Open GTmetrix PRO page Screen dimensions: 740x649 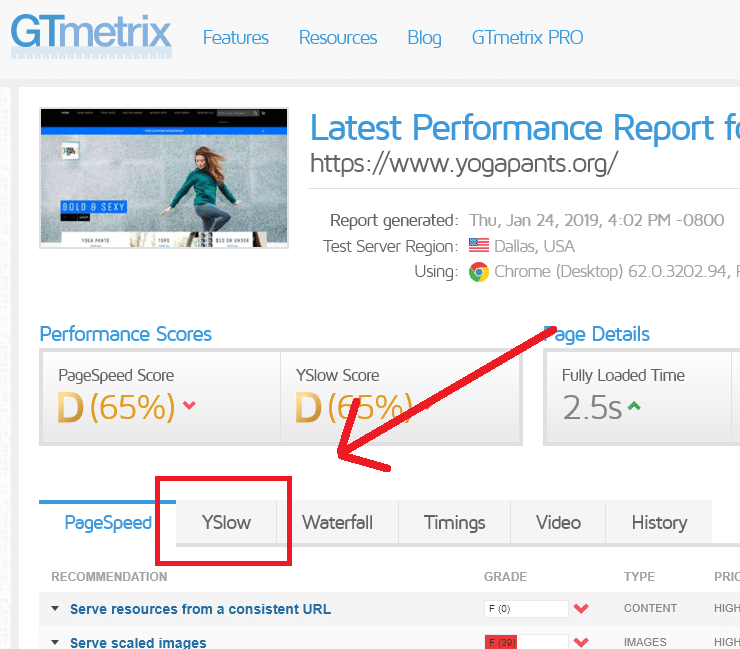[527, 38]
